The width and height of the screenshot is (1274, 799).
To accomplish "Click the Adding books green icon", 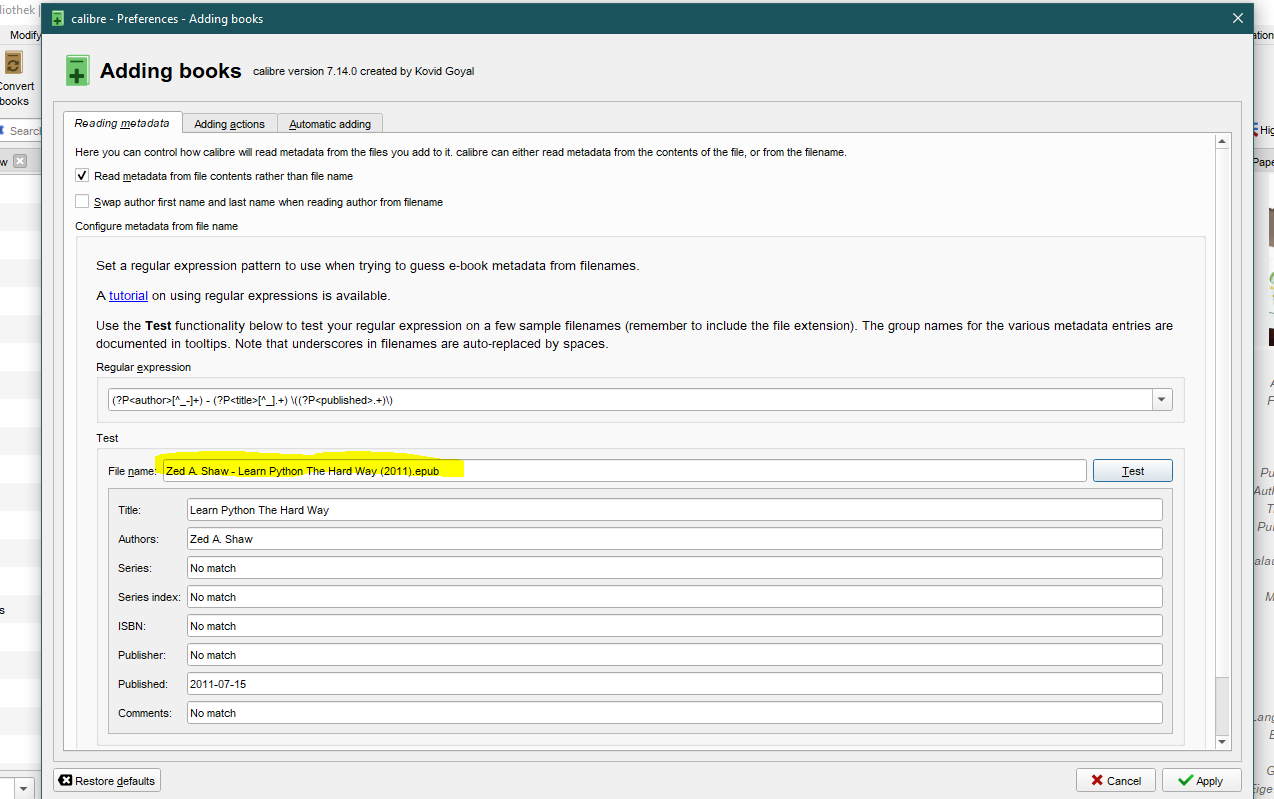I will 77,71.
